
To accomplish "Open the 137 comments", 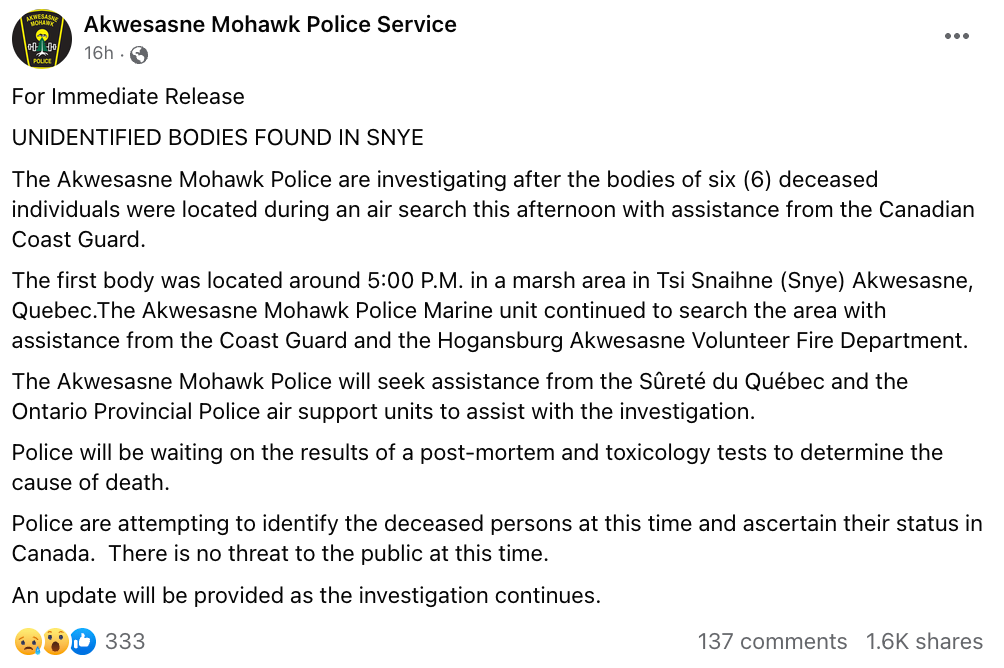I will click(x=772, y=642).
